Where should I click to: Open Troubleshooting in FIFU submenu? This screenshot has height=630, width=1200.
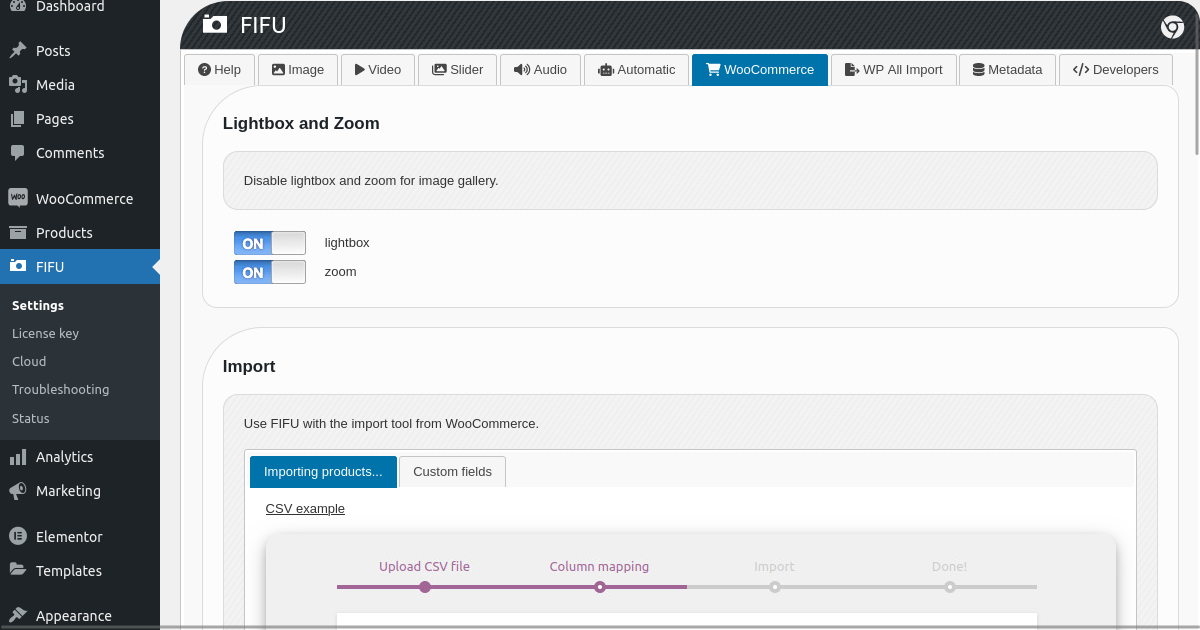point(60,390)
